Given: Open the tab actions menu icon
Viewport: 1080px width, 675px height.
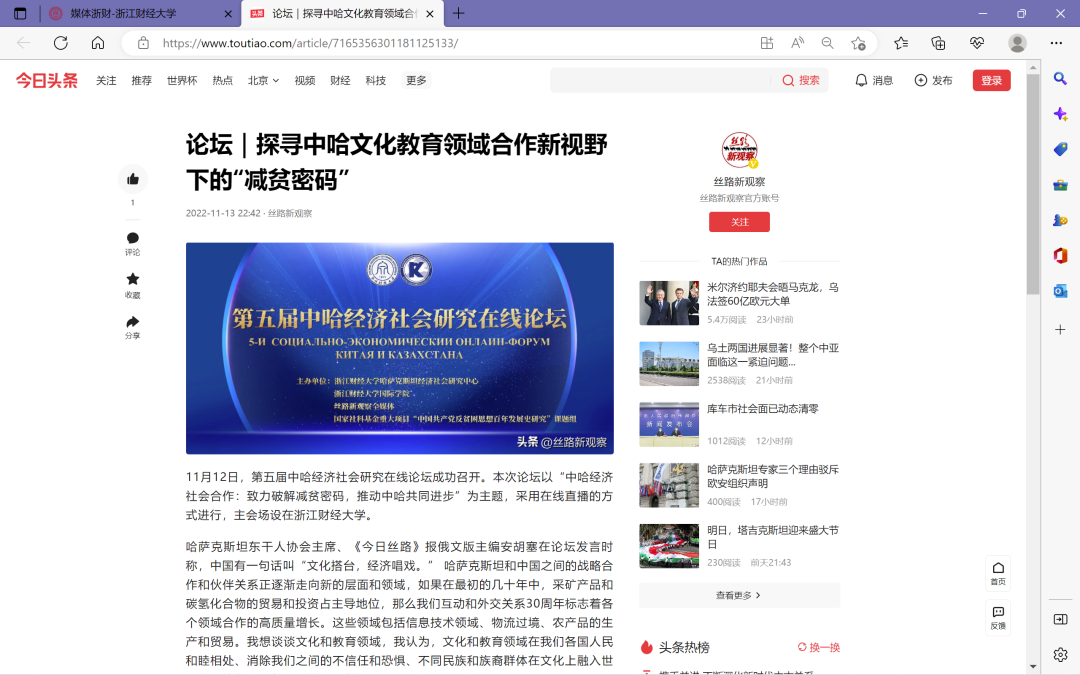Looking at the screenshot, I should pos(20,13).
